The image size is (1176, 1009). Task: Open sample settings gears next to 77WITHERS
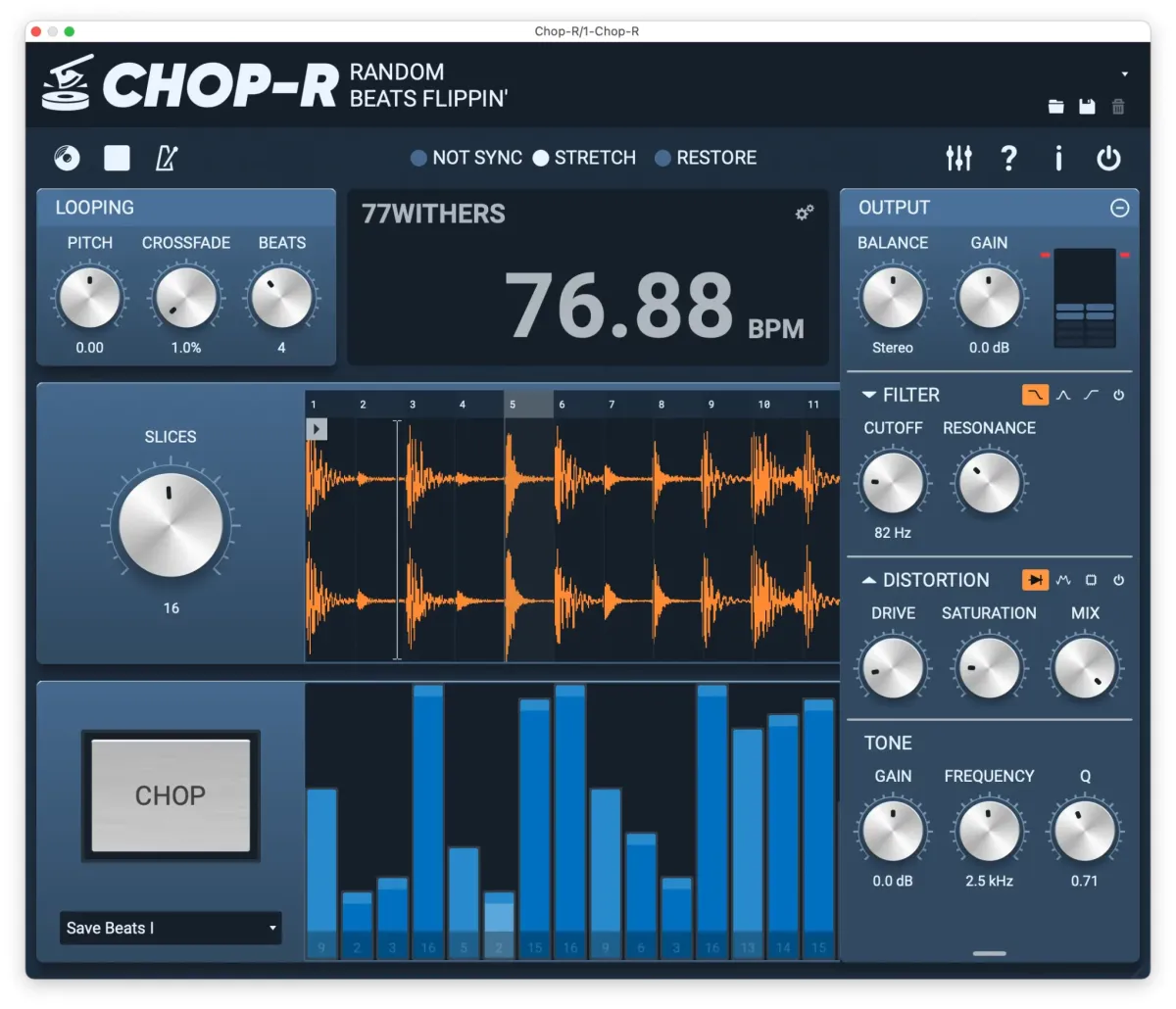tap(805, 213)
